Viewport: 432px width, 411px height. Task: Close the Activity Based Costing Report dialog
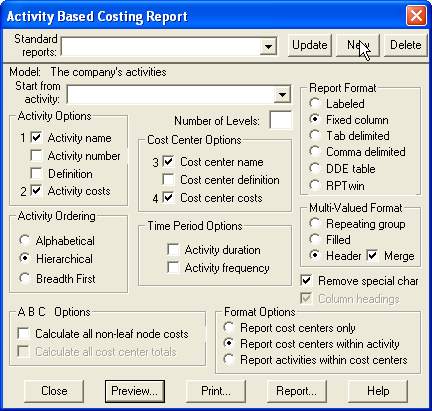(x=416, y=15)
